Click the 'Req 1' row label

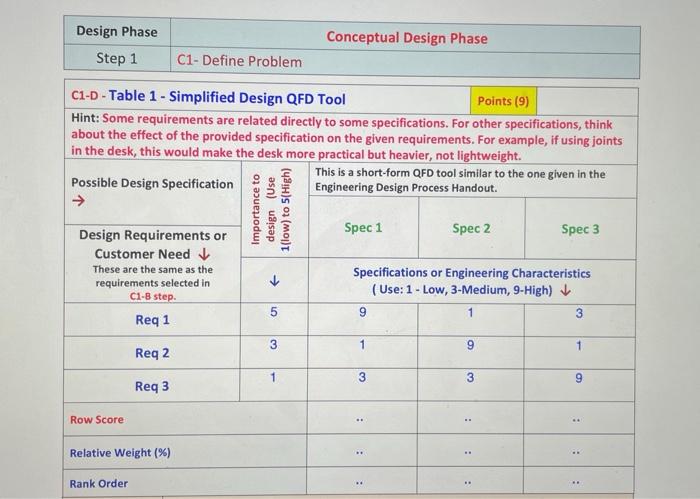[x=152, y=320]
